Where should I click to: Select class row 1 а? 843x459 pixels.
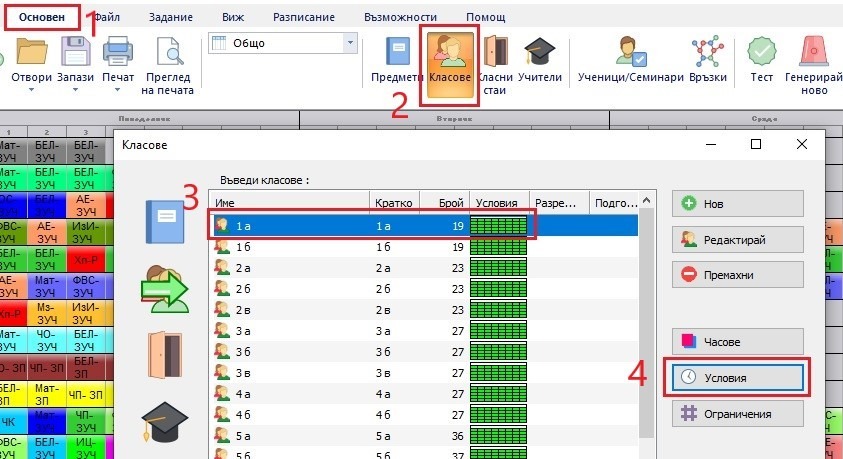click(424, 226)
